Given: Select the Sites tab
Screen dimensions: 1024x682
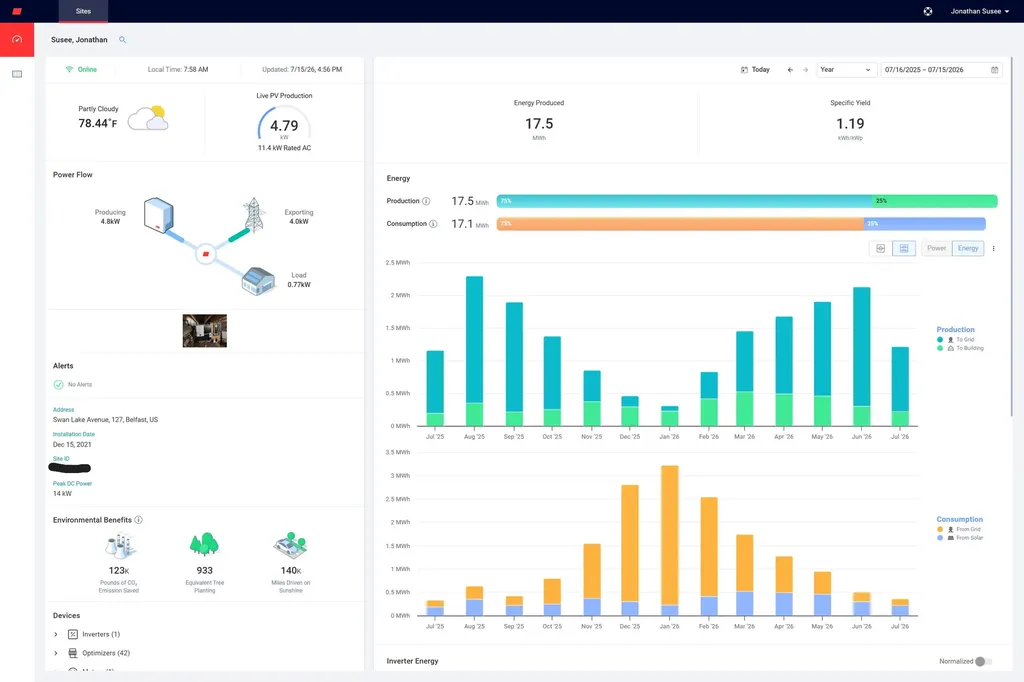Looking at the screenshot, I should point(83,11).
